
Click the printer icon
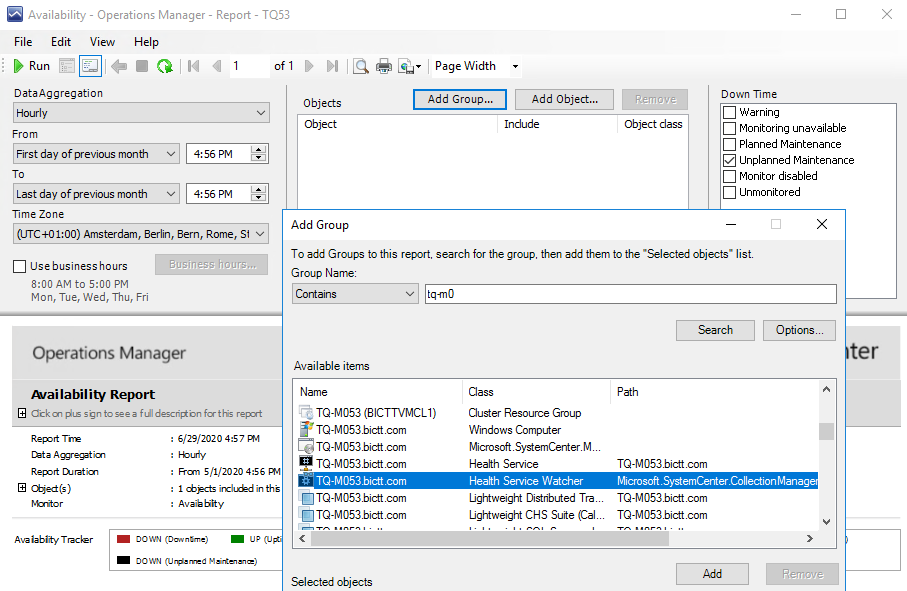click(x=384, y=66)
